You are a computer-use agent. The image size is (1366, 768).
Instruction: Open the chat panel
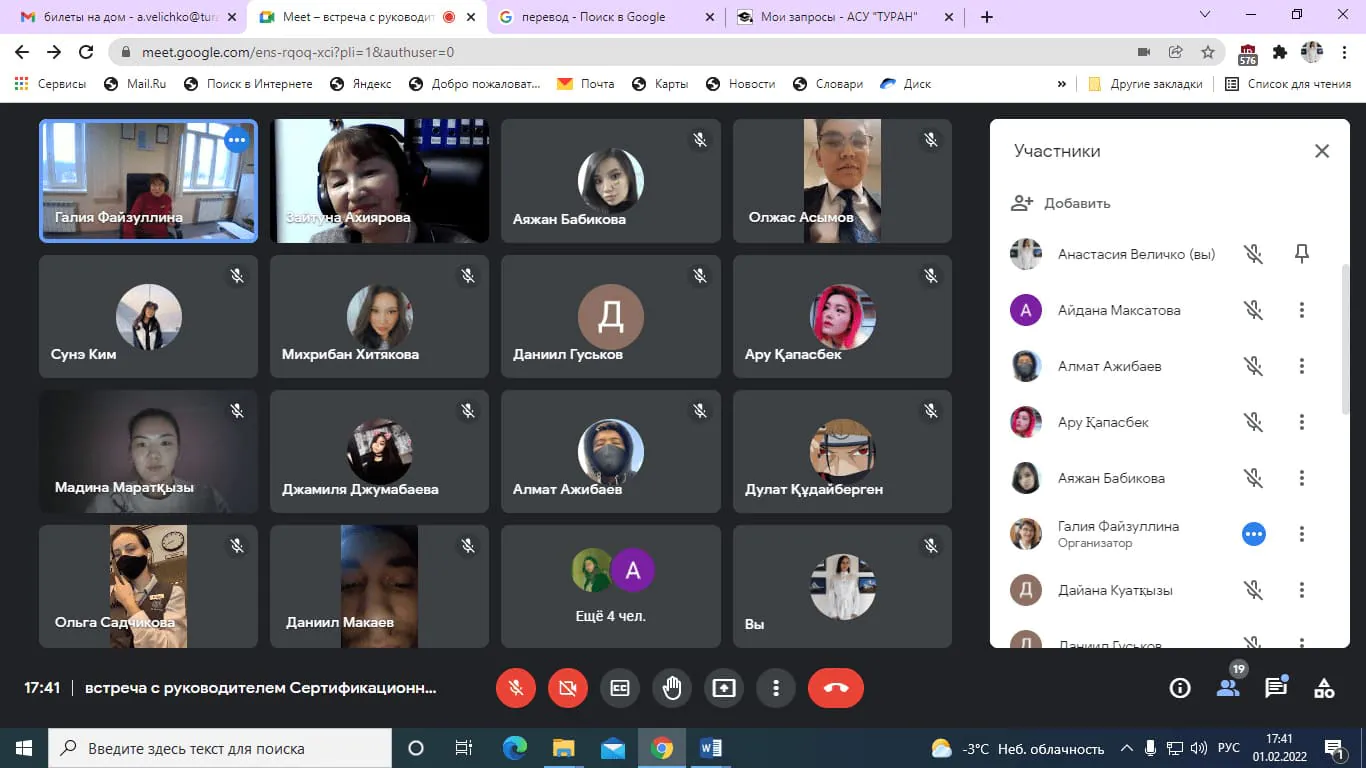(x=1276, y=688)
